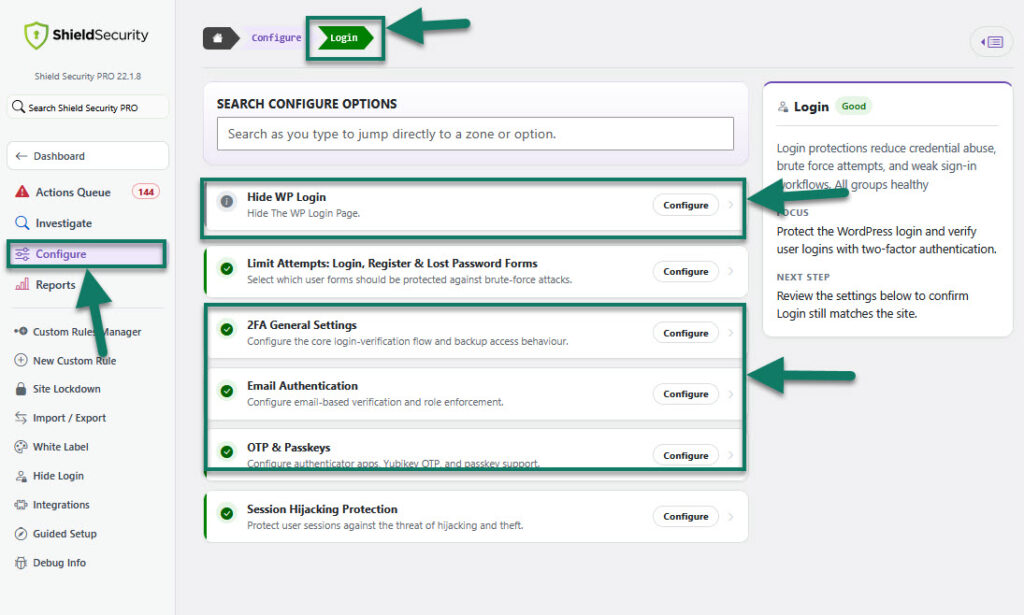The height and width of the screenshot is (615, 1024).
Task: Click the ShieldSecurity shield logo
Action: [x=36, y=35]
